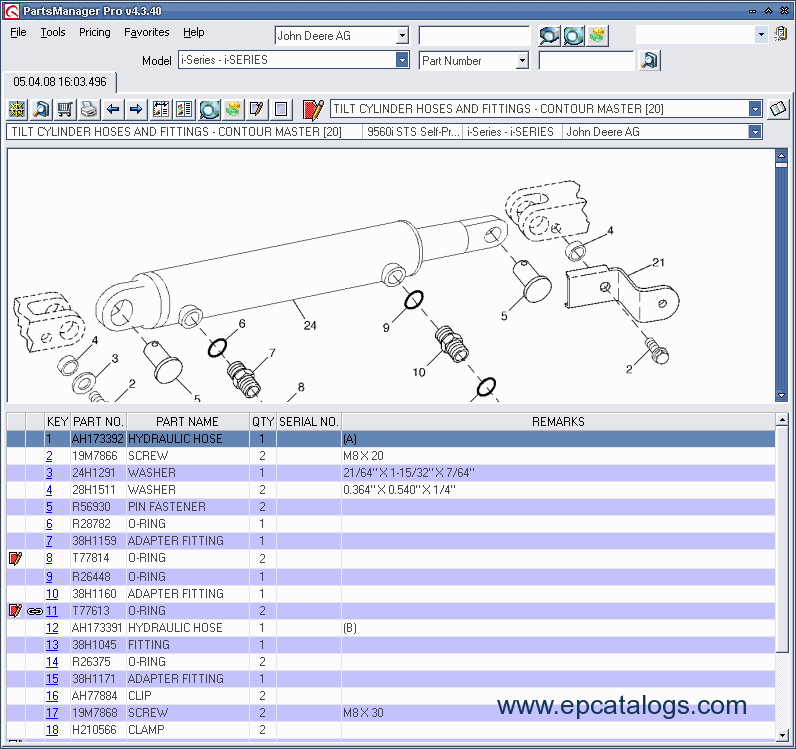Click key link 10 for ADAPTER FITTING
The image size is (796, 749).
click(52, 594)
